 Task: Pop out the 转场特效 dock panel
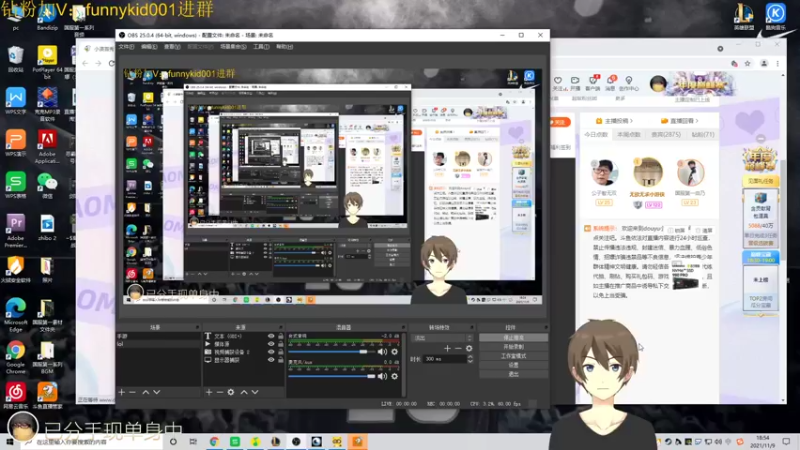tap(472, 327)
